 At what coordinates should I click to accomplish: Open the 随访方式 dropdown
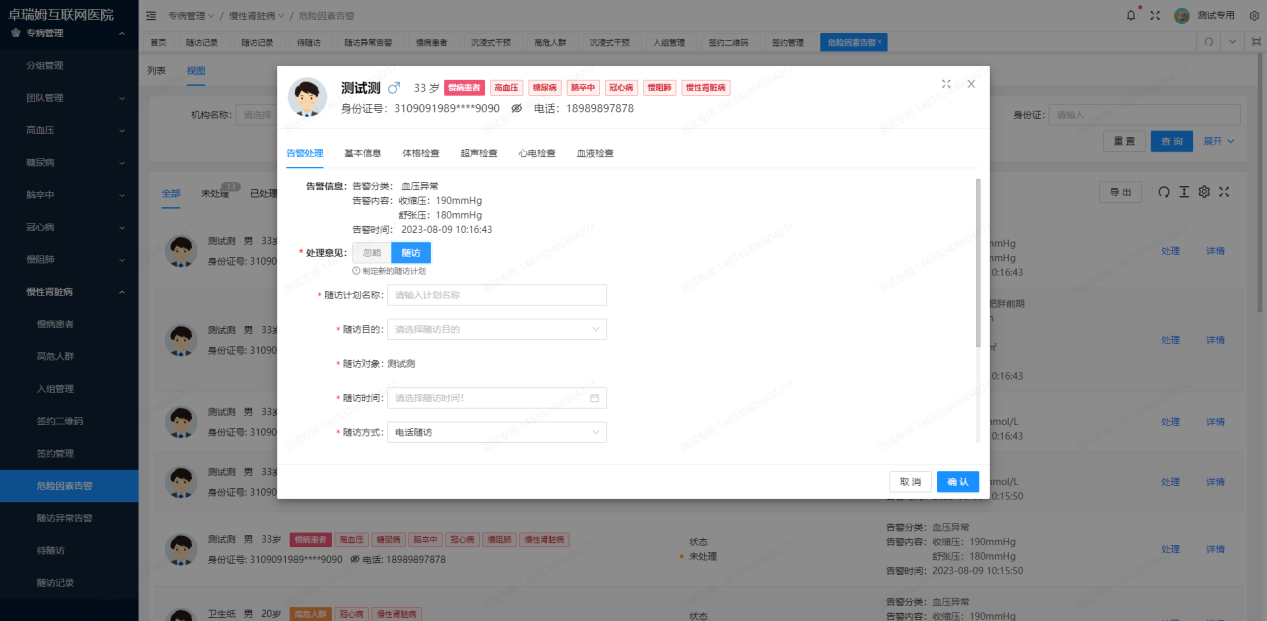tap(496, 431)
